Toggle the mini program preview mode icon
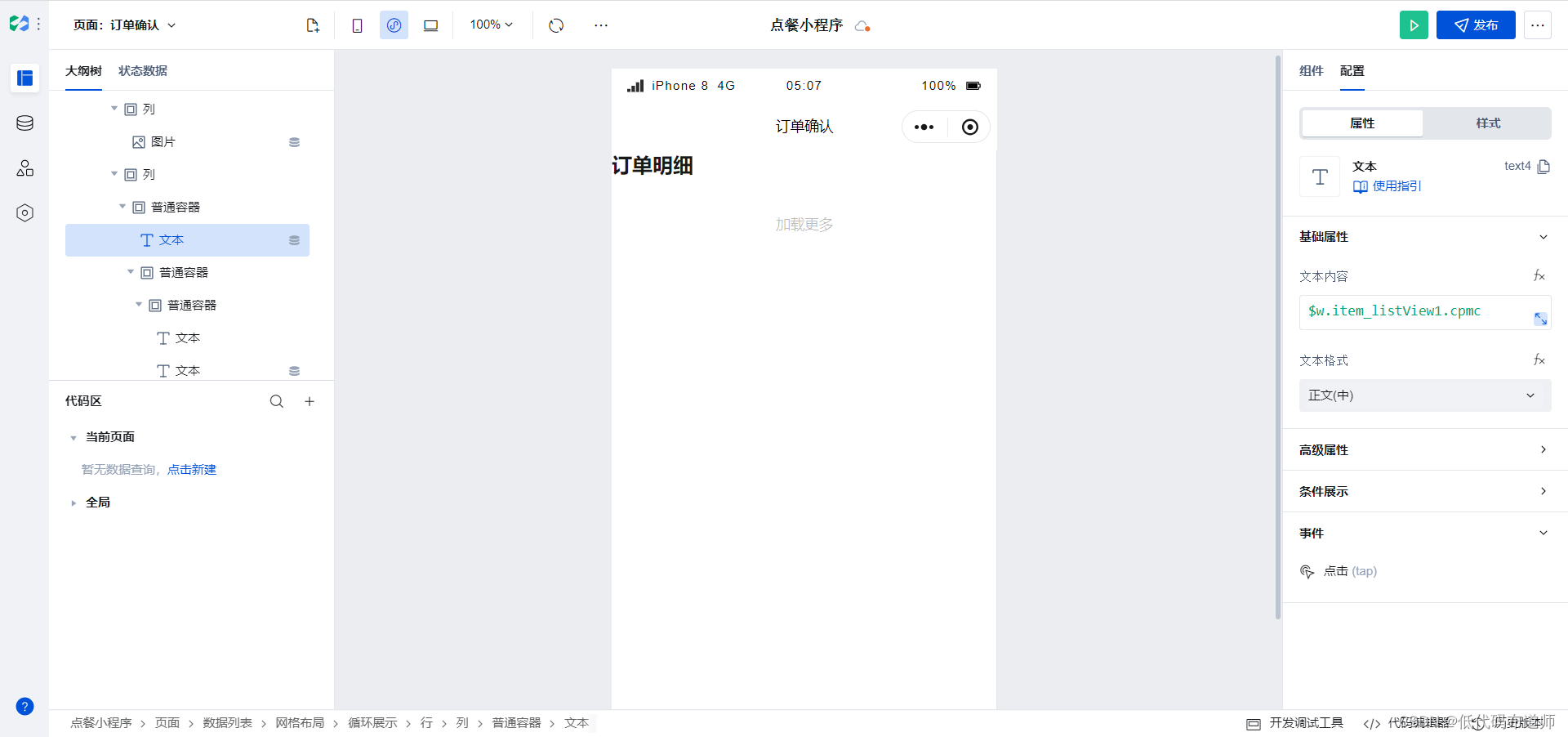Screen dimensions: 1568x737 coord(394,25)
